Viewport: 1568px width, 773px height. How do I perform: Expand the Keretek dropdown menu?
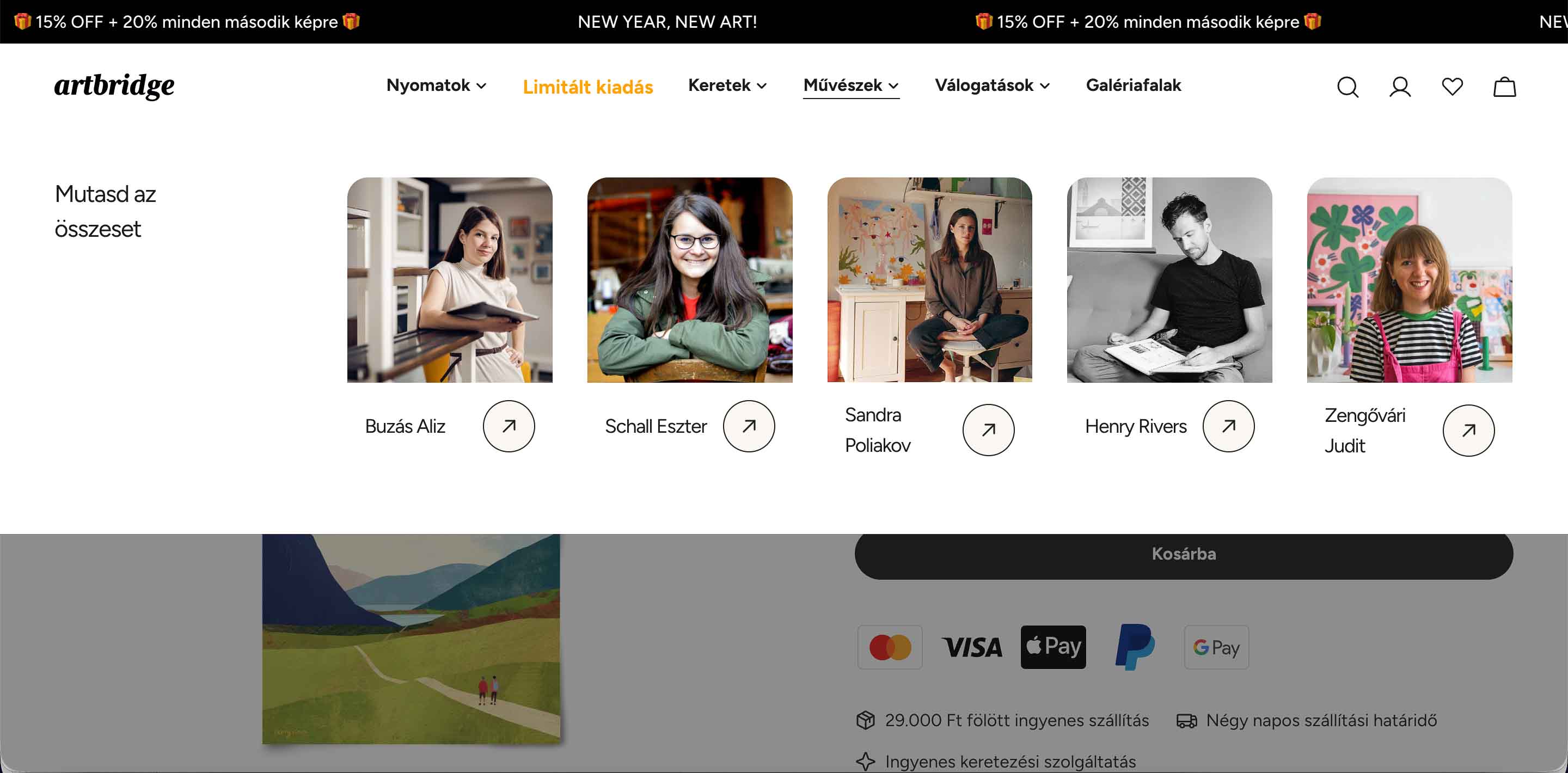(x=727, y=85)
